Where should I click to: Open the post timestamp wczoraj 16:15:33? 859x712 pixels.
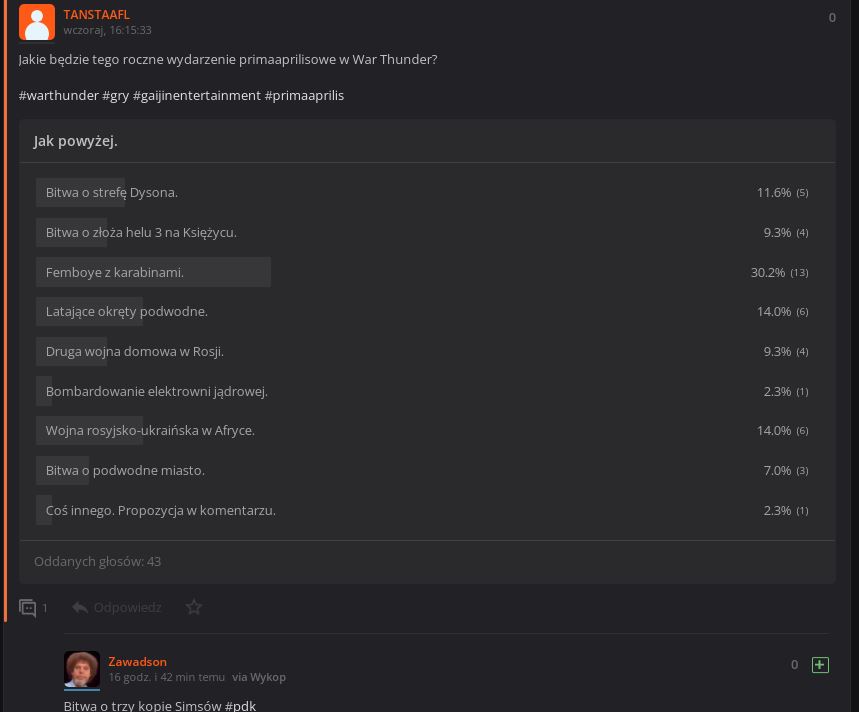(x=107, y=30)
